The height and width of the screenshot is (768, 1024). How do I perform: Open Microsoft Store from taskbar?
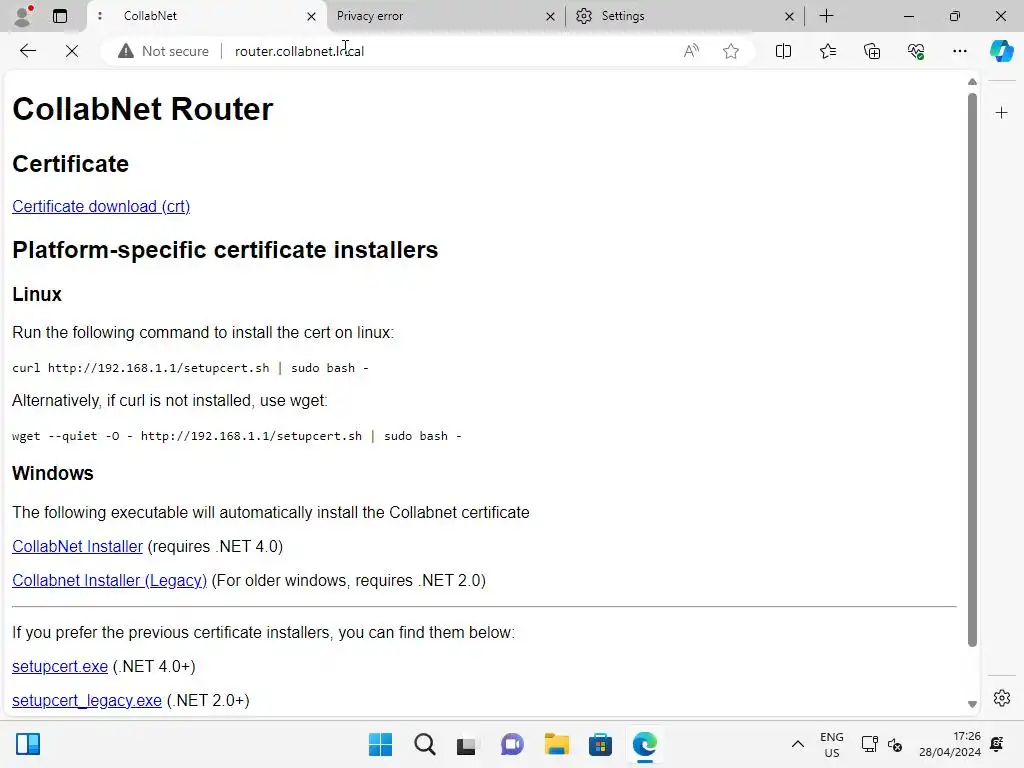click(x=600, y=744)
